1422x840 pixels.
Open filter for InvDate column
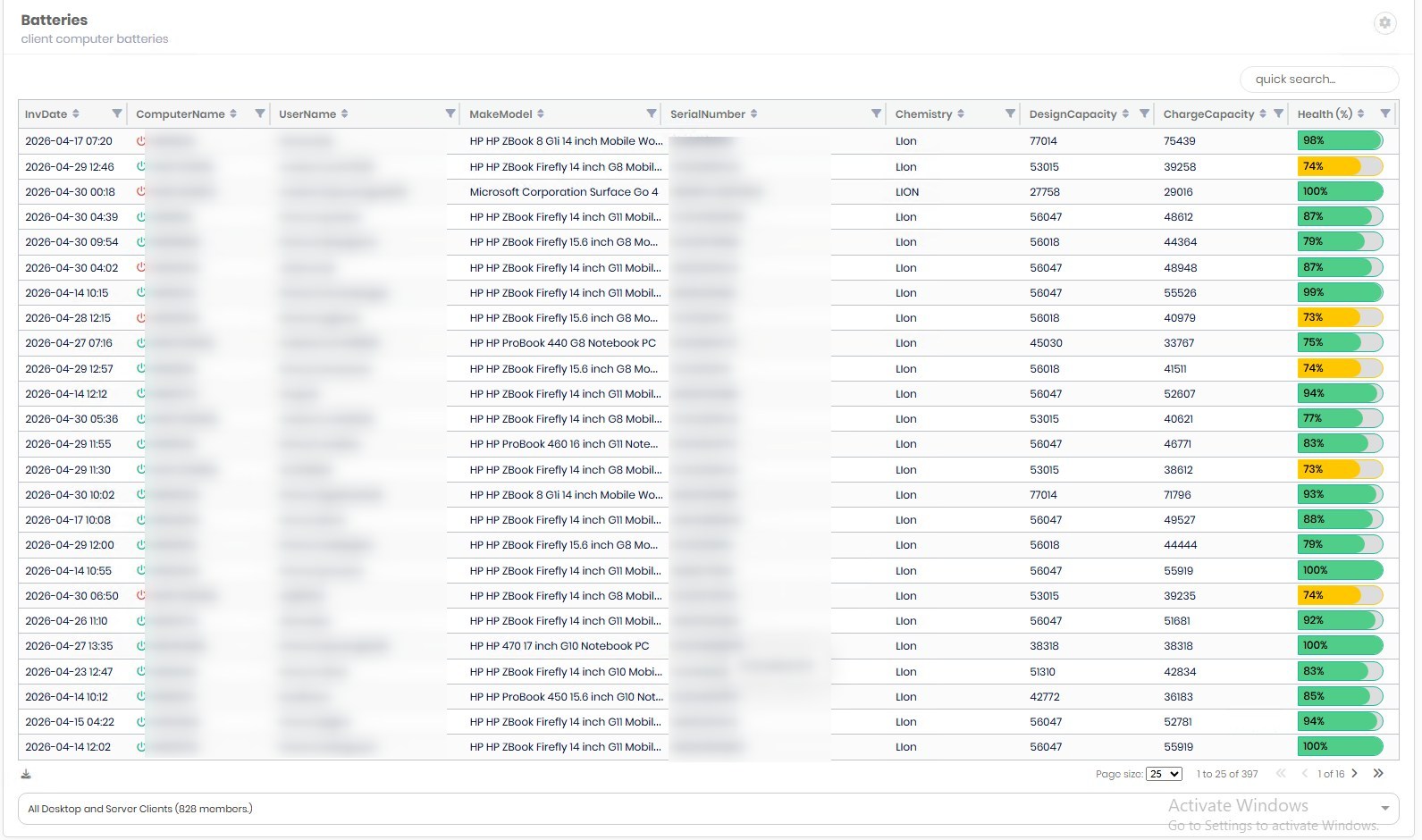coord(116,113)
